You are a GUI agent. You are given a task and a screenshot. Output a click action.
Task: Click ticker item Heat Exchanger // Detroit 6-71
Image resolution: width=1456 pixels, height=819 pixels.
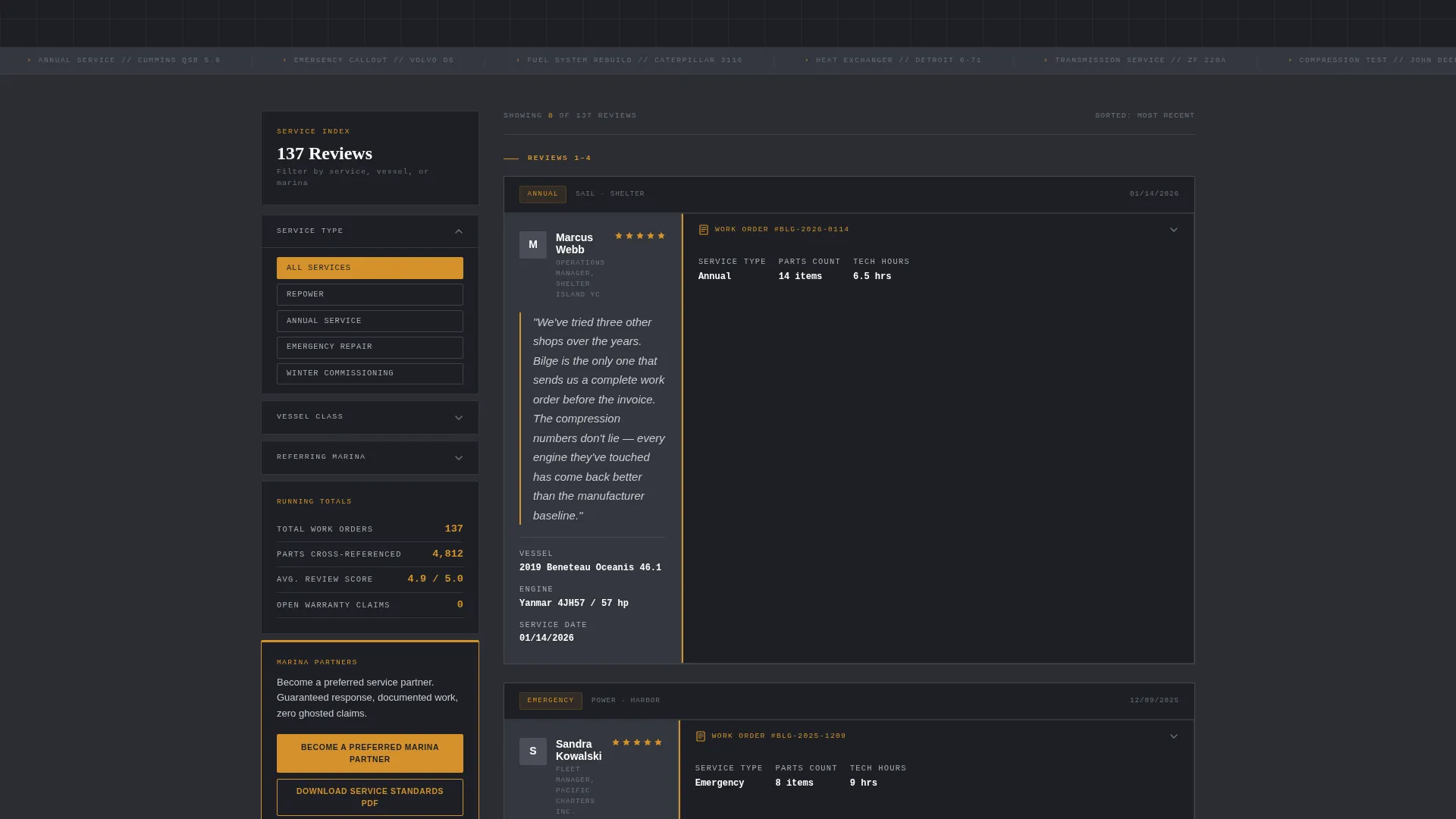click(893, 61)
